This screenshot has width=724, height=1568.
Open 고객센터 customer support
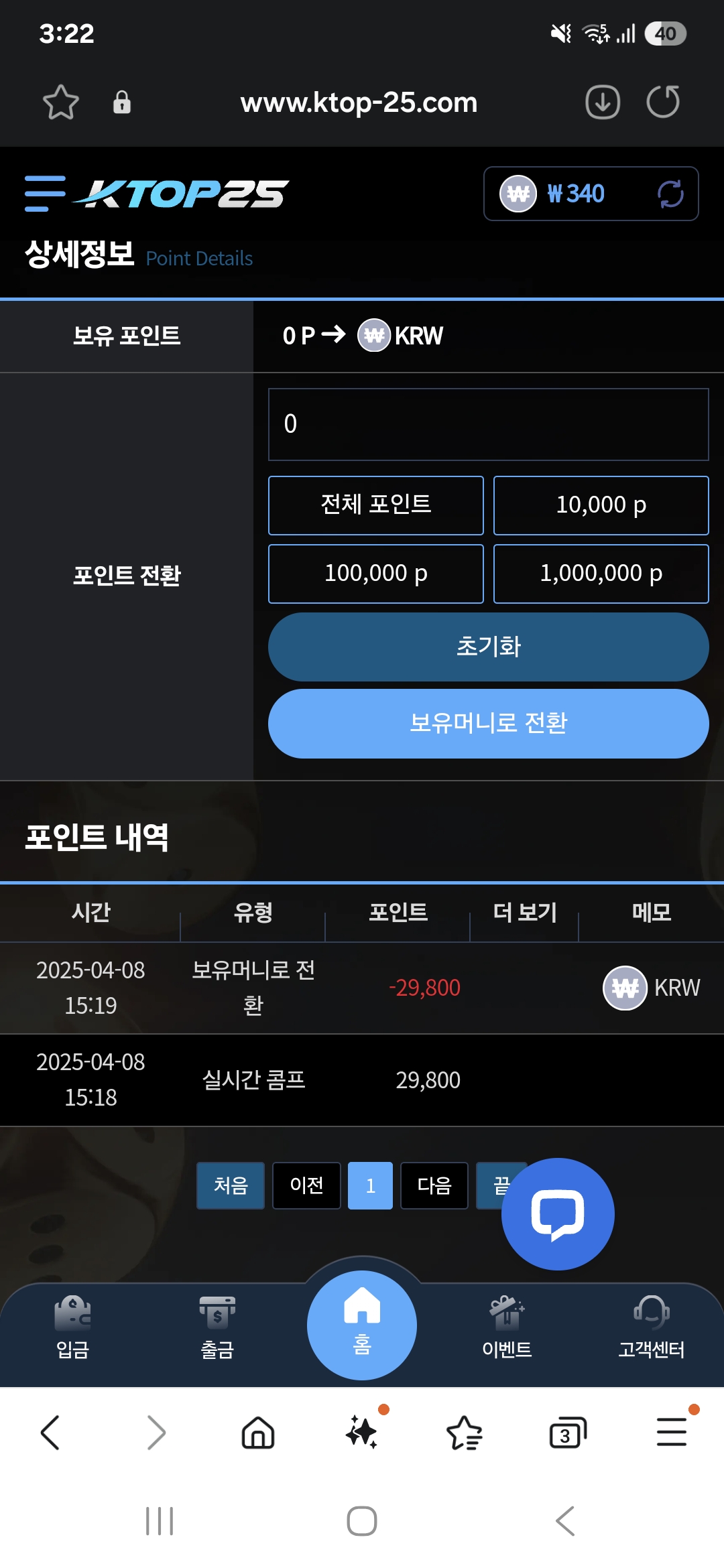(x=651, y=1327)
